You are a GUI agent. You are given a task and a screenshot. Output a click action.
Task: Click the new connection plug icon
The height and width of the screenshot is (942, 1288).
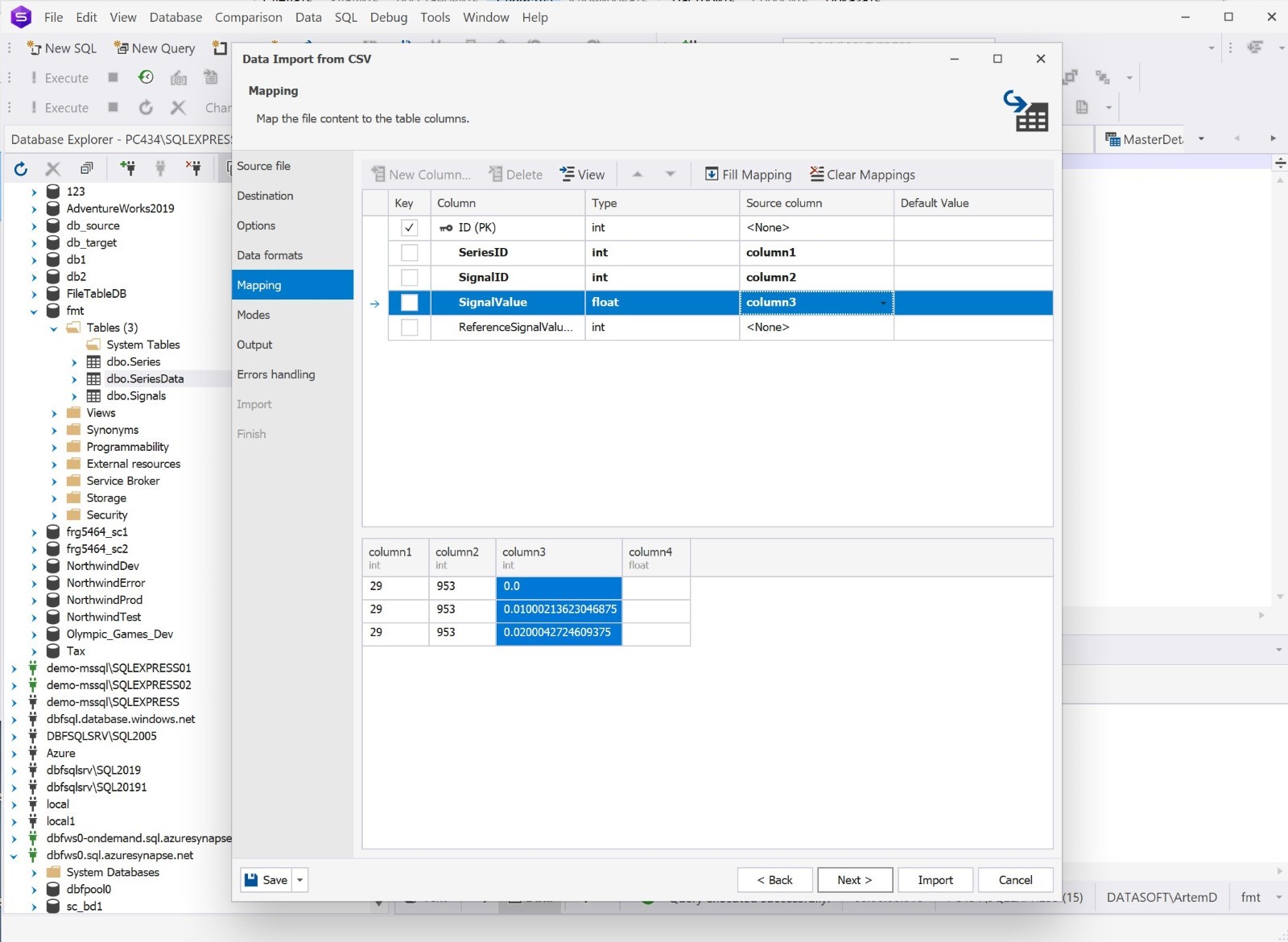tap(127, 167)
